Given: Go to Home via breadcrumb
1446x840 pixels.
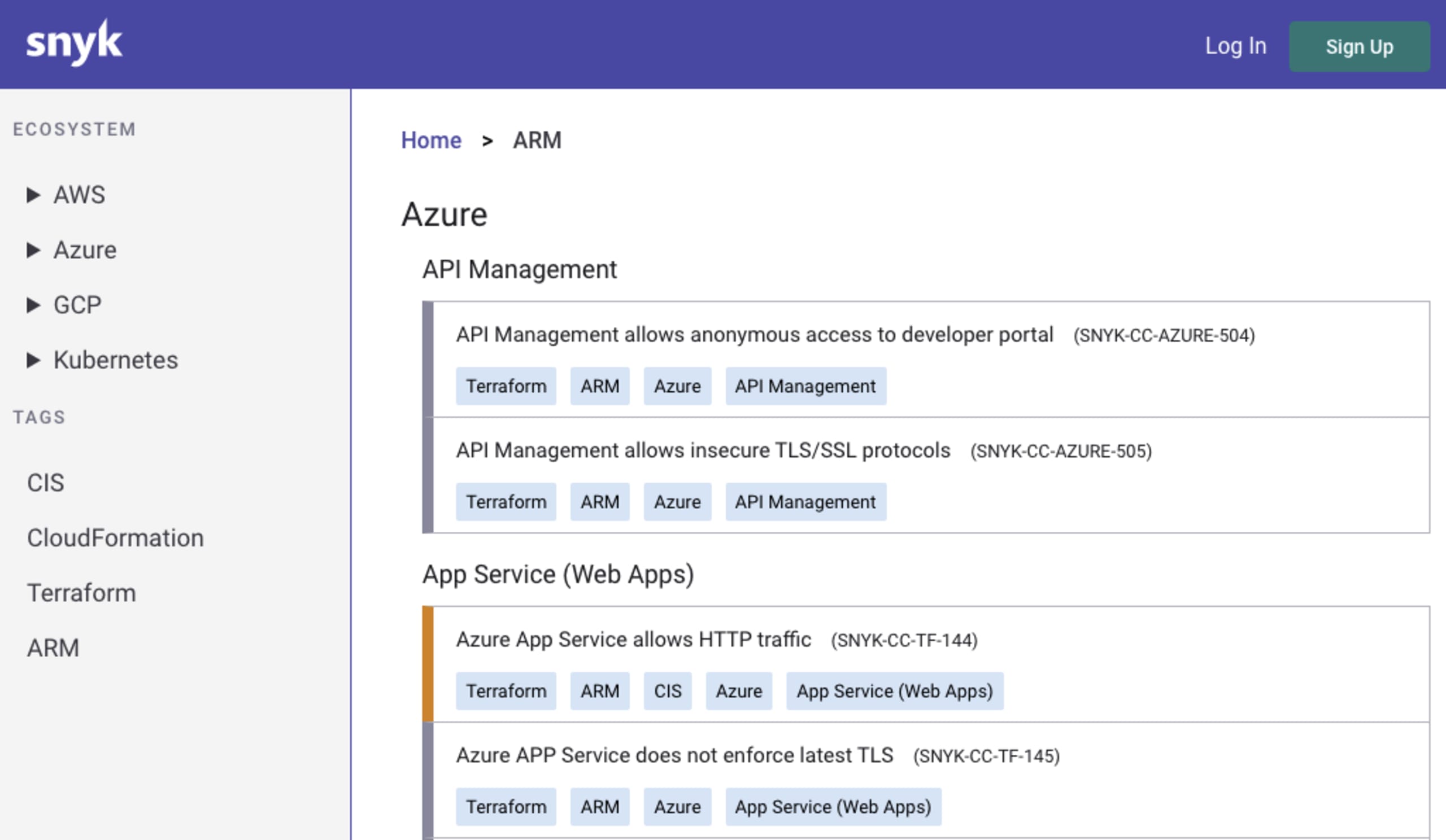Looking at the screenshot, I should 431,141.
